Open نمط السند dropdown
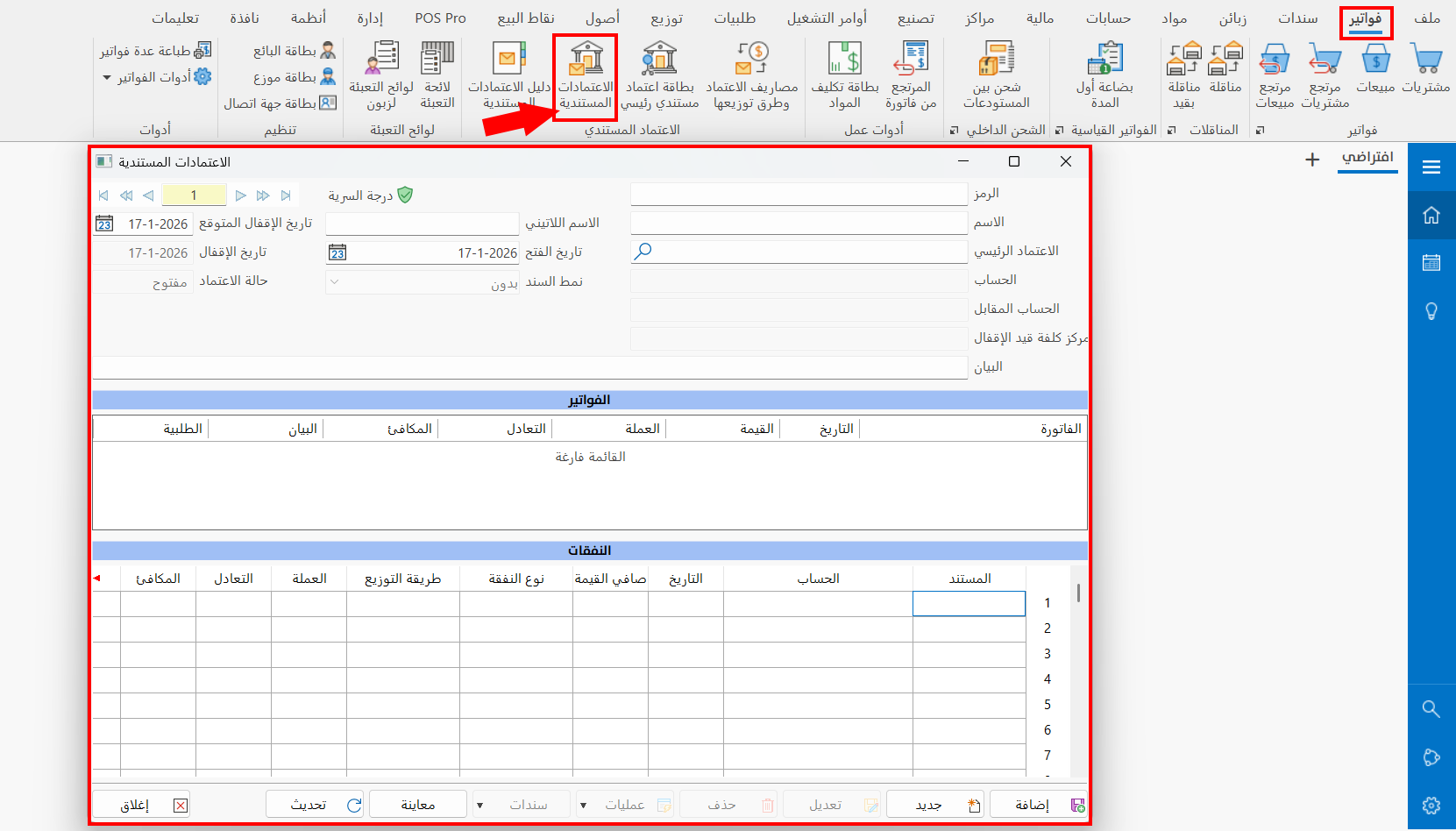The height and width of the screenshot is (831, 1456). coord(422,282)
